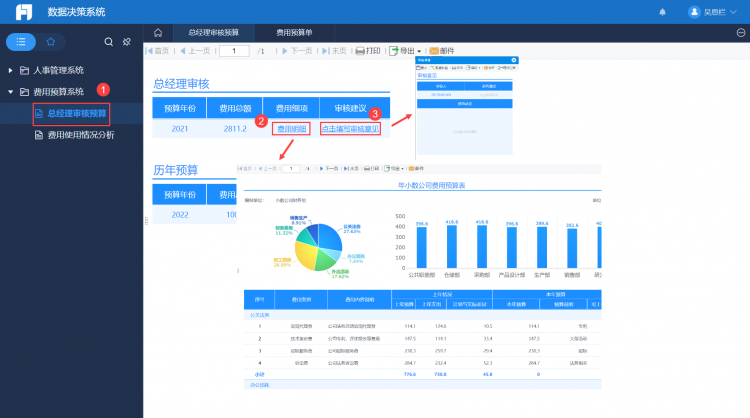
Task: Click the 总经理审核 section title
Action: 181,84
